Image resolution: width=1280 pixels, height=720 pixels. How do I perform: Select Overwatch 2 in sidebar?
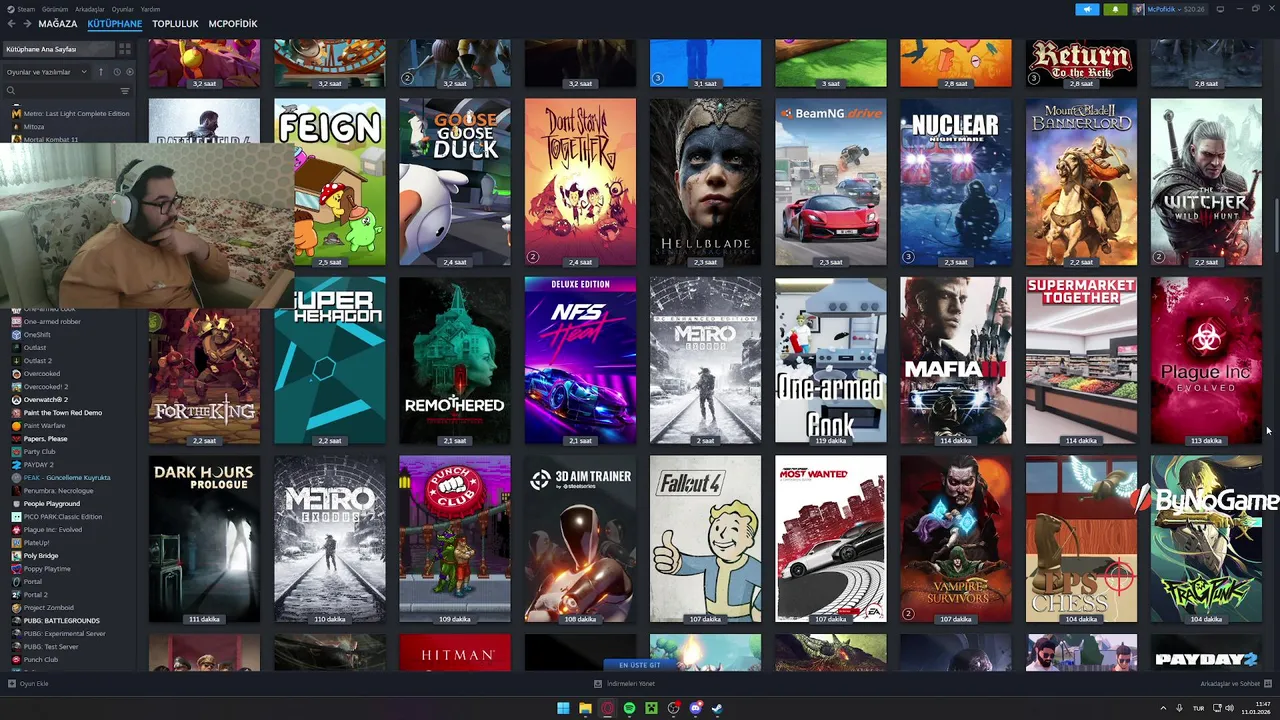click(46, 400)
